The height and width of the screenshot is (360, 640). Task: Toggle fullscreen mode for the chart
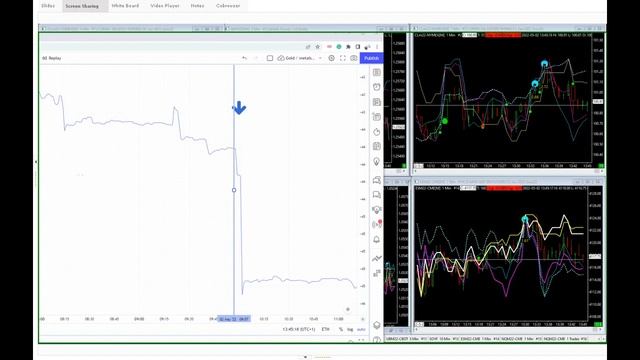342,58
